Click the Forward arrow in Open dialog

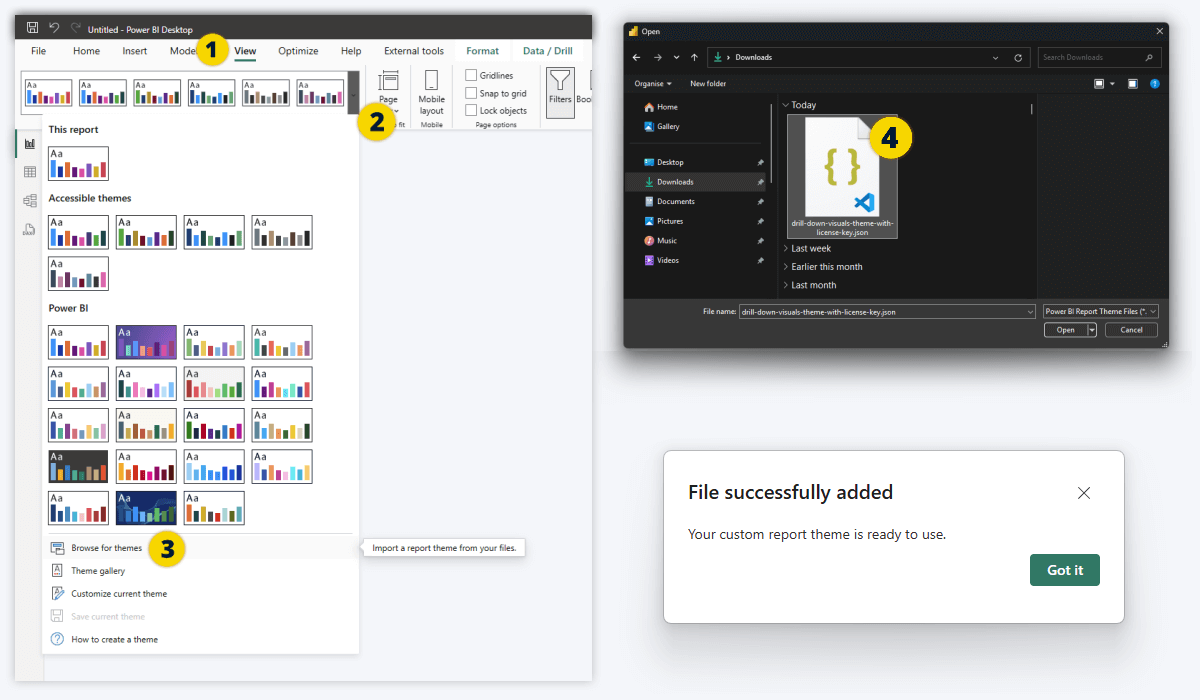coord(657,57)
